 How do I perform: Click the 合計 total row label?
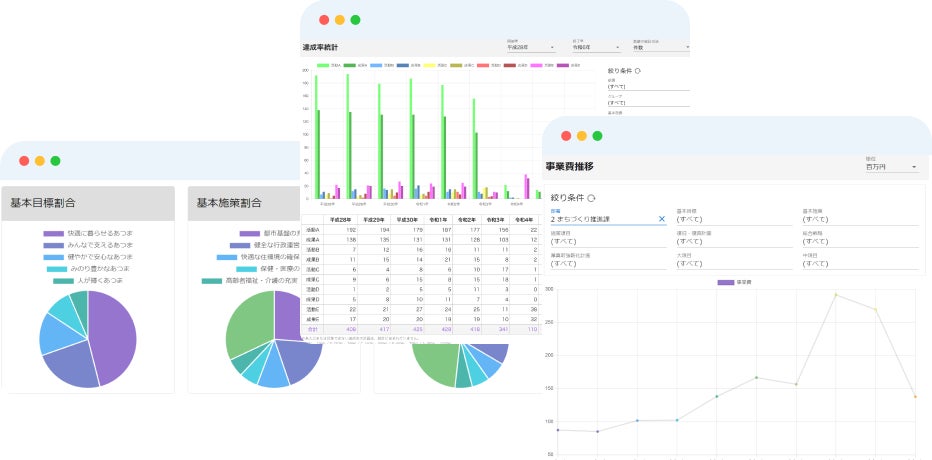[313, 328]
